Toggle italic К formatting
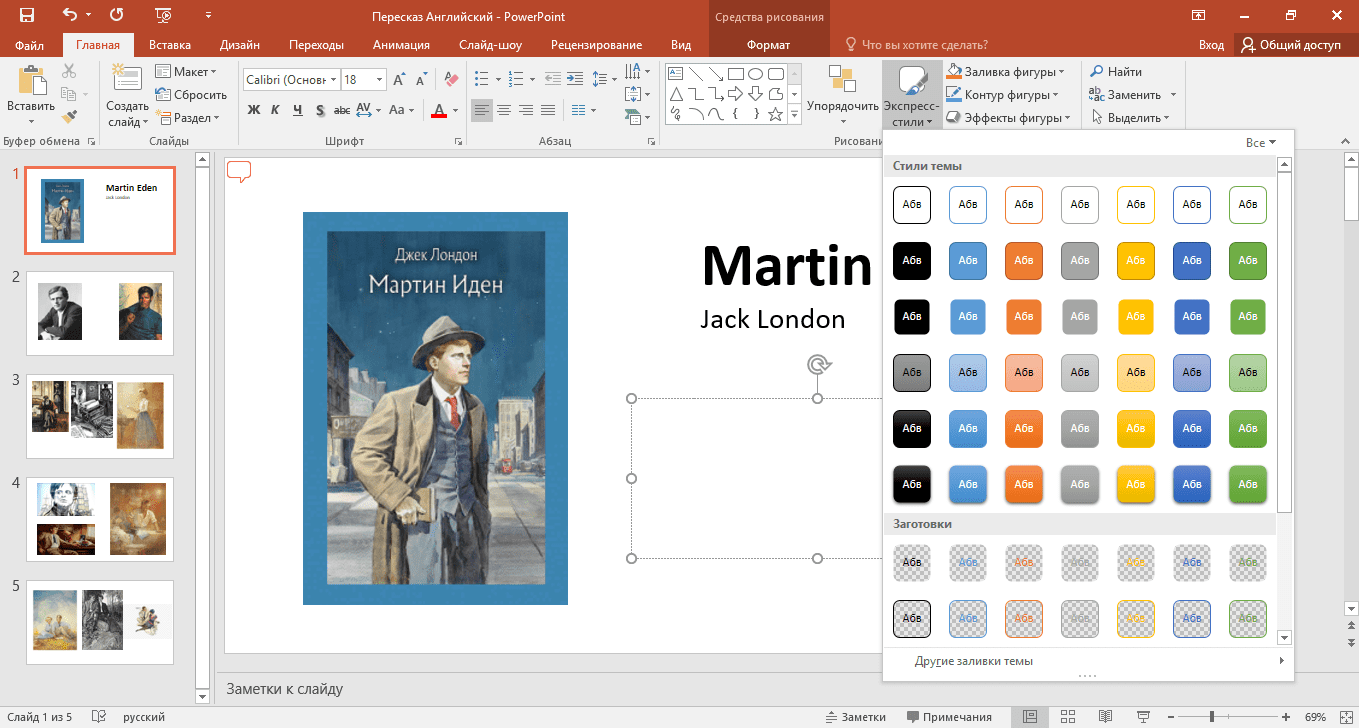 pyautogui.click(x=275, y=110)
